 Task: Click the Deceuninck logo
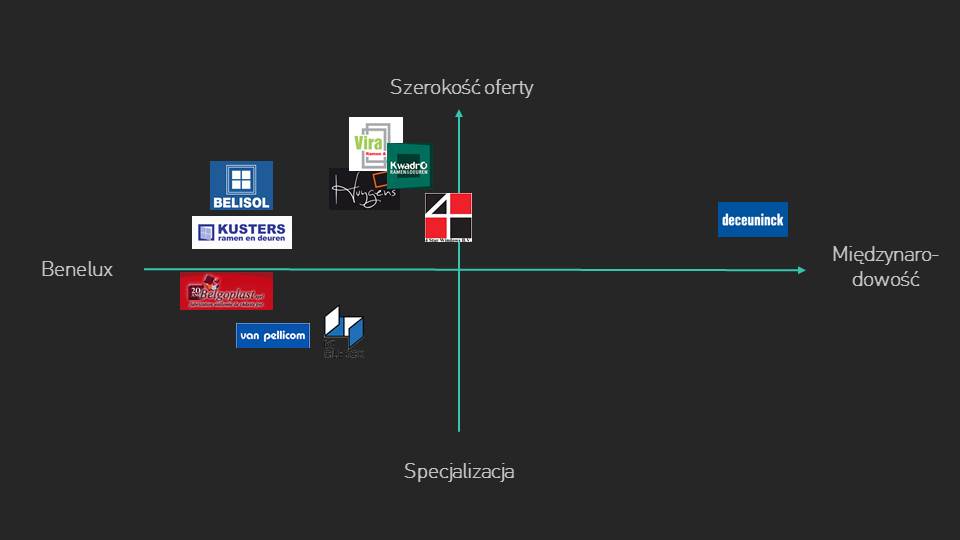click(x=752, y=219)
